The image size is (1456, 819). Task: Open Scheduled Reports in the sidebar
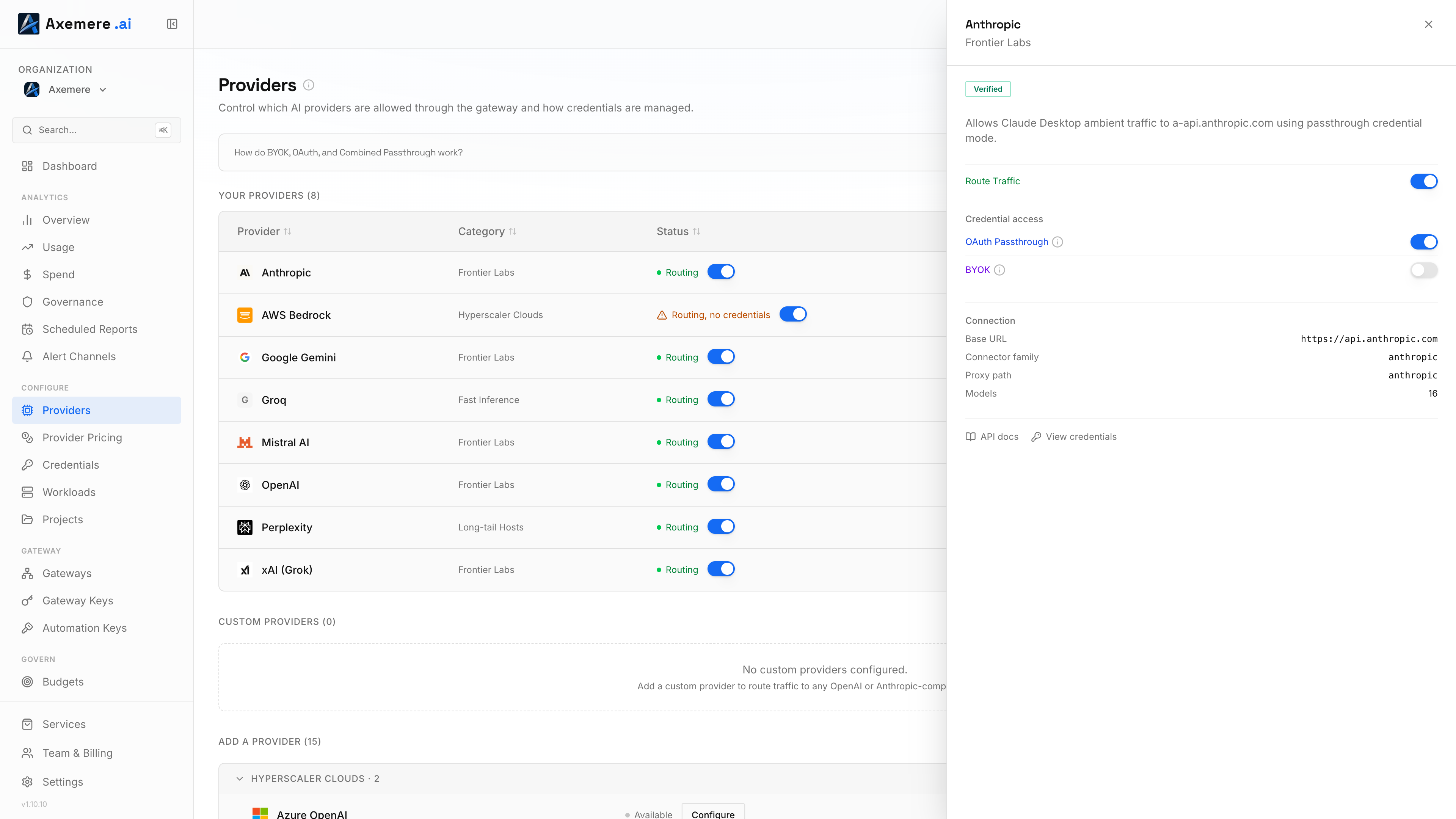click(97, 329)
